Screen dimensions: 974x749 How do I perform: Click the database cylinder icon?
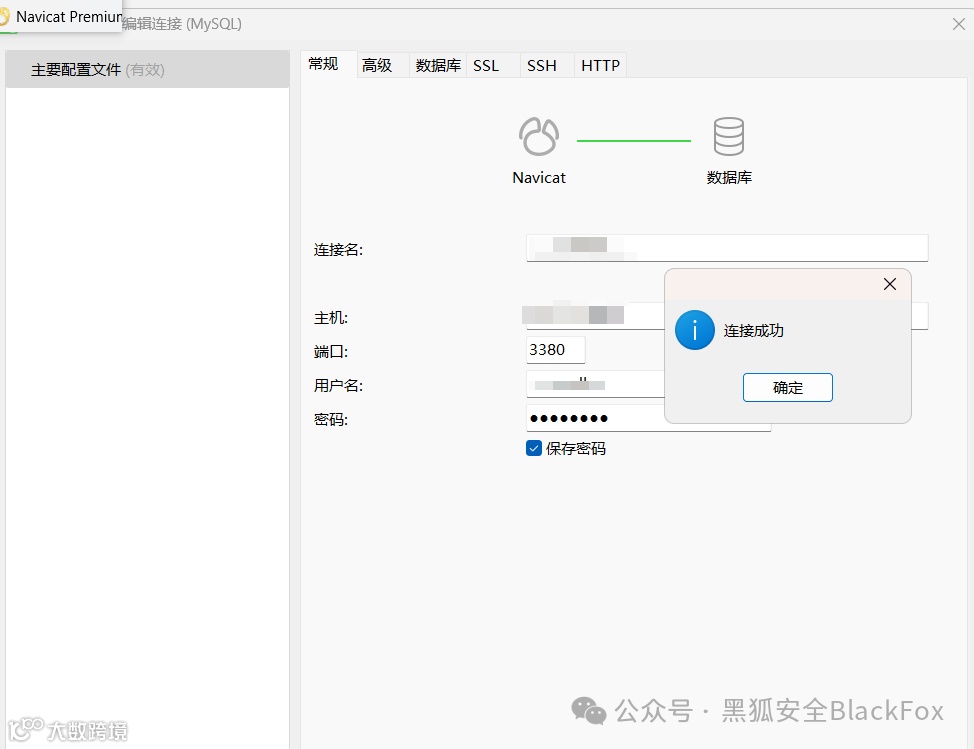[x=729, y=136]
